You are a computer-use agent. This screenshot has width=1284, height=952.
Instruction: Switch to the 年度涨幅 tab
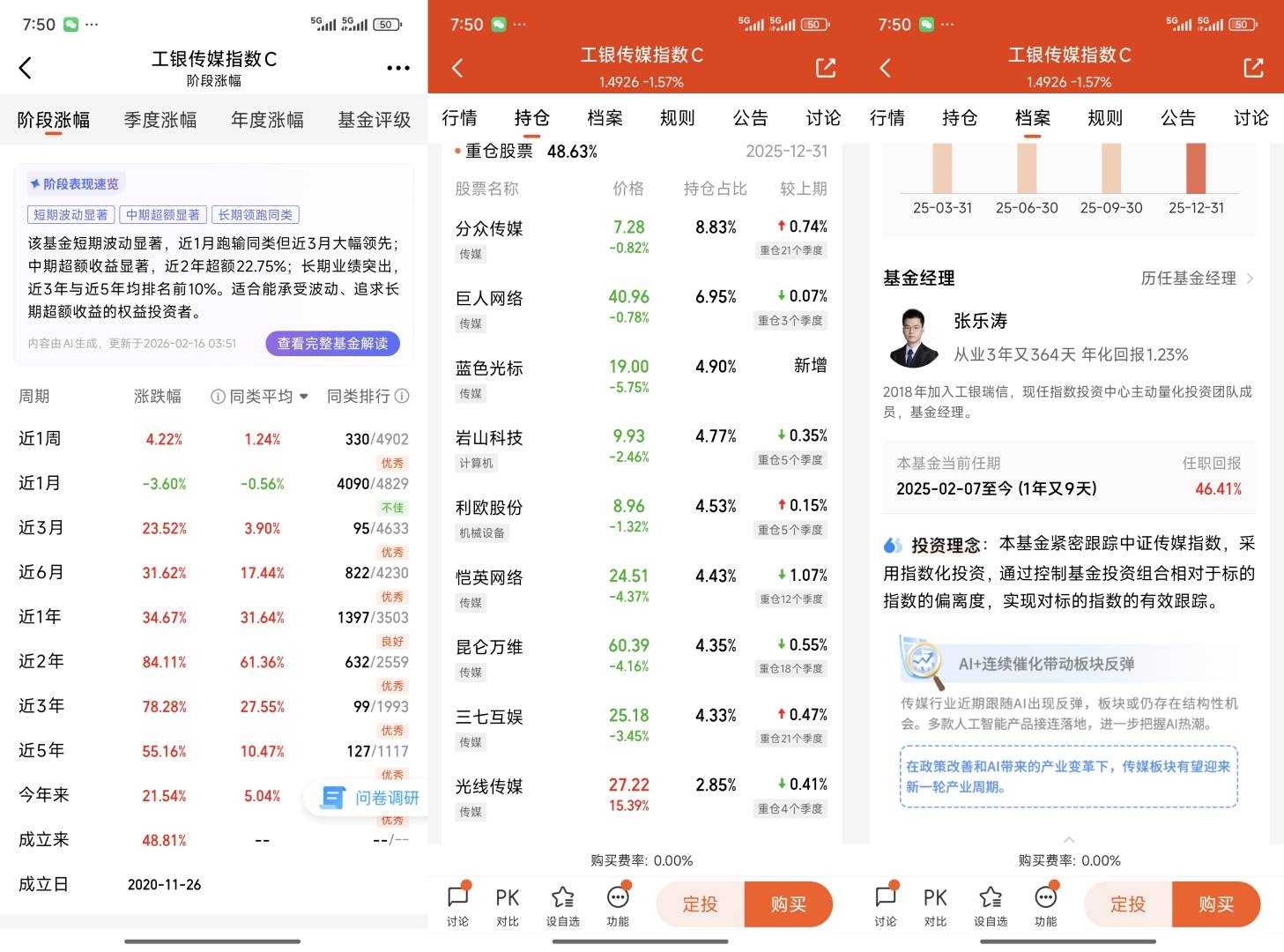pyautogui.click(x=267, y=120)
